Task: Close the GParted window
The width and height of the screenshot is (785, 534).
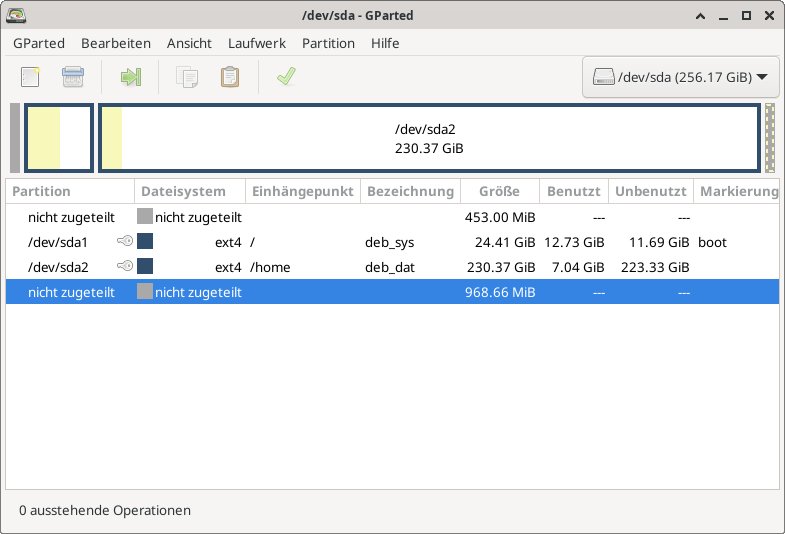Action: pos(769,16)
